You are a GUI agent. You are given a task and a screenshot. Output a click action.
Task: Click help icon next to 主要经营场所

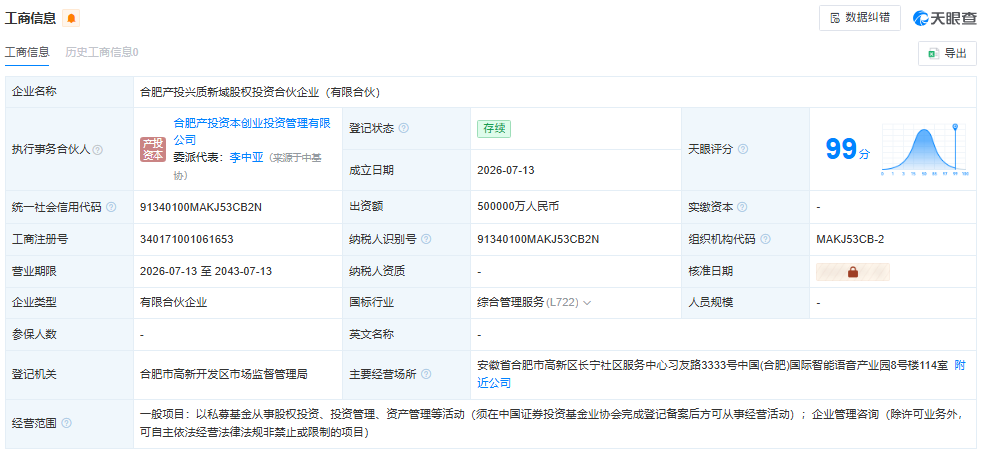pyautogui.click(x=426, y=374)
